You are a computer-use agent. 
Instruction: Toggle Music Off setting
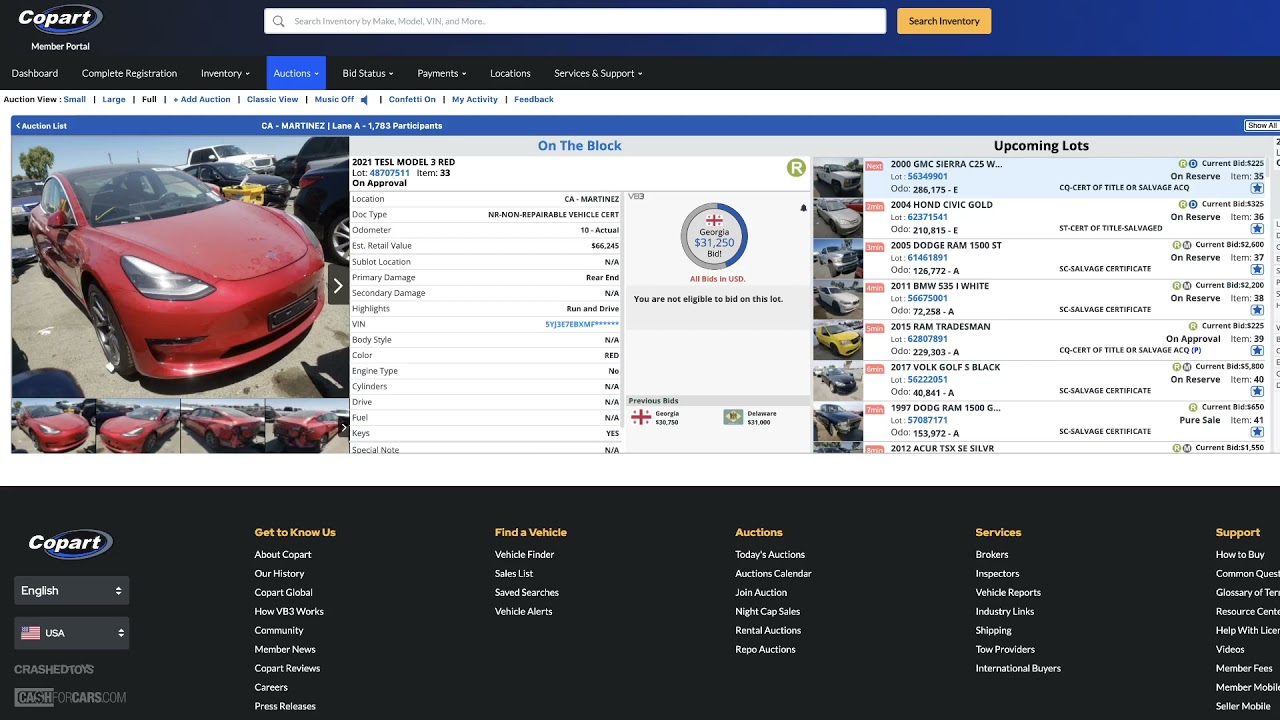(x=334, y=100)
